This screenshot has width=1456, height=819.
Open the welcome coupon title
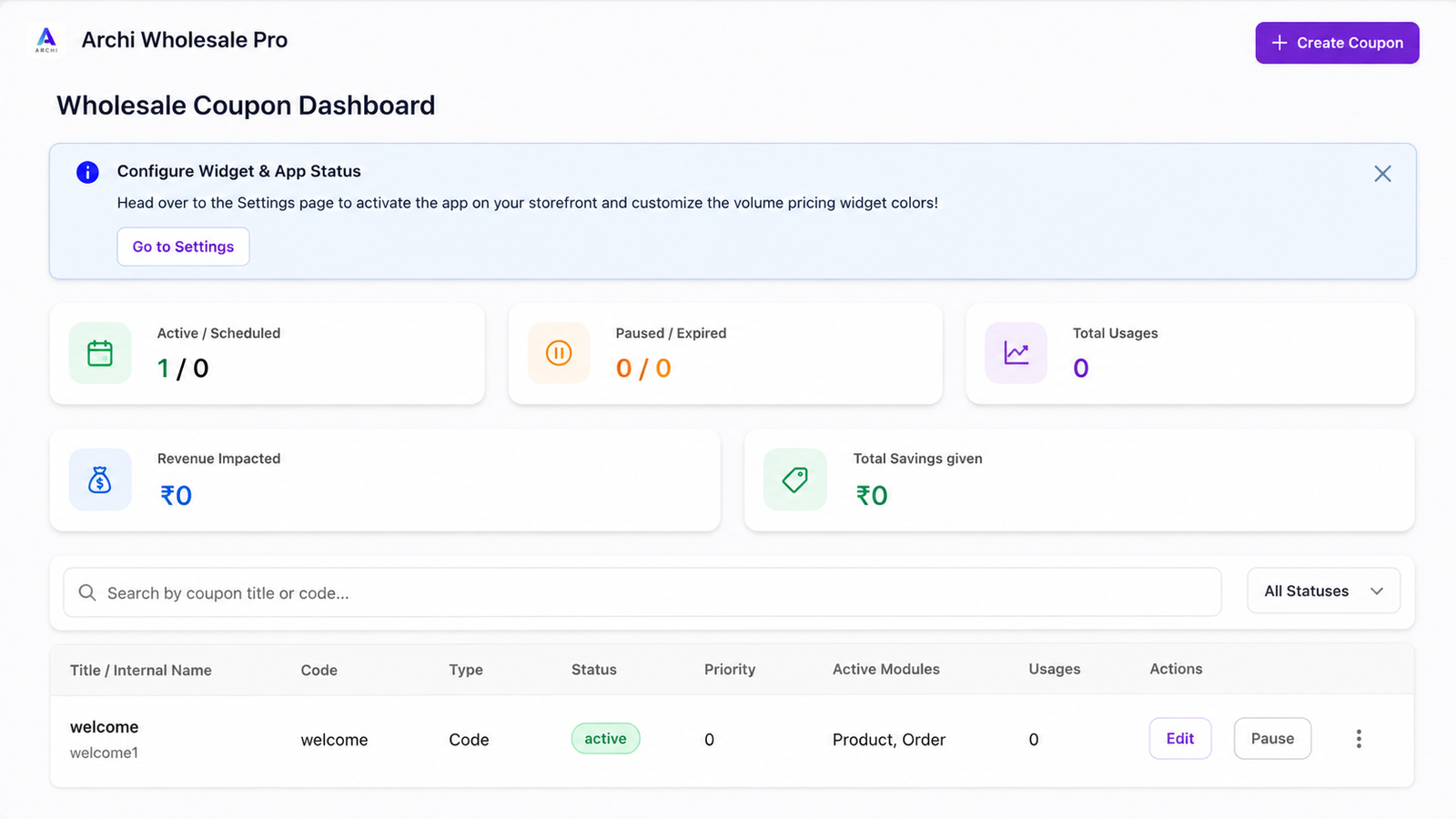[x=105, y=727]
